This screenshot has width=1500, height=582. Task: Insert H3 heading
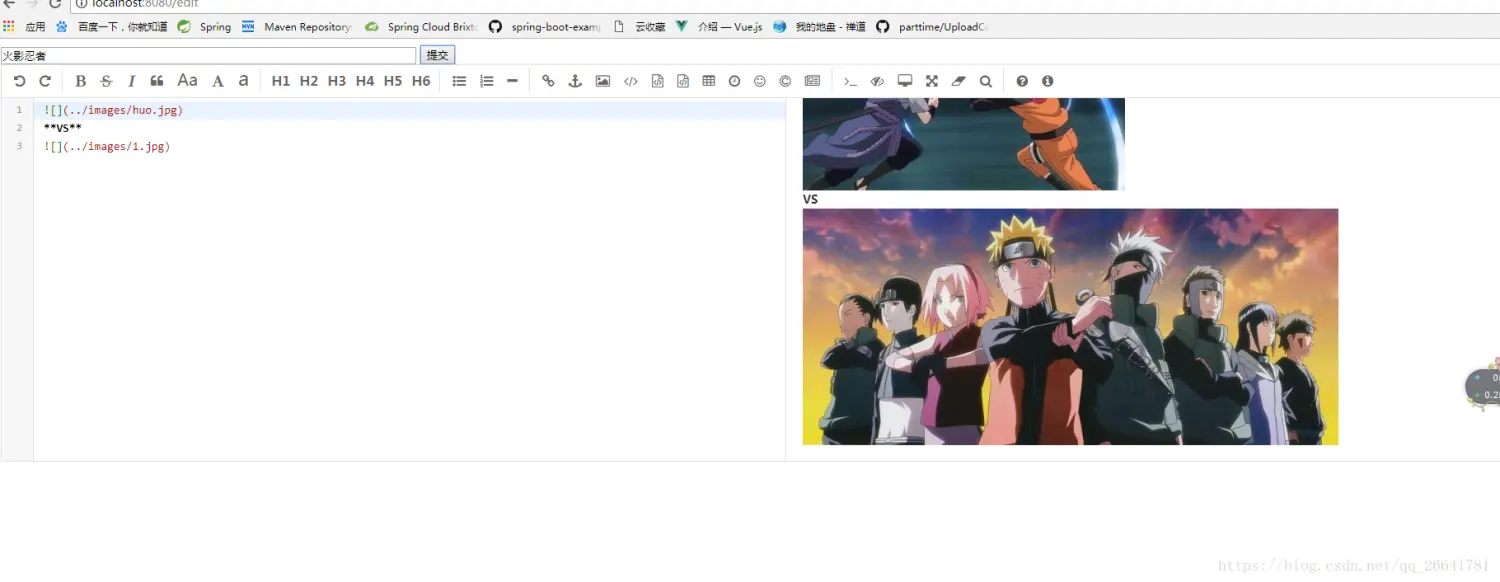tap(337, 81)
